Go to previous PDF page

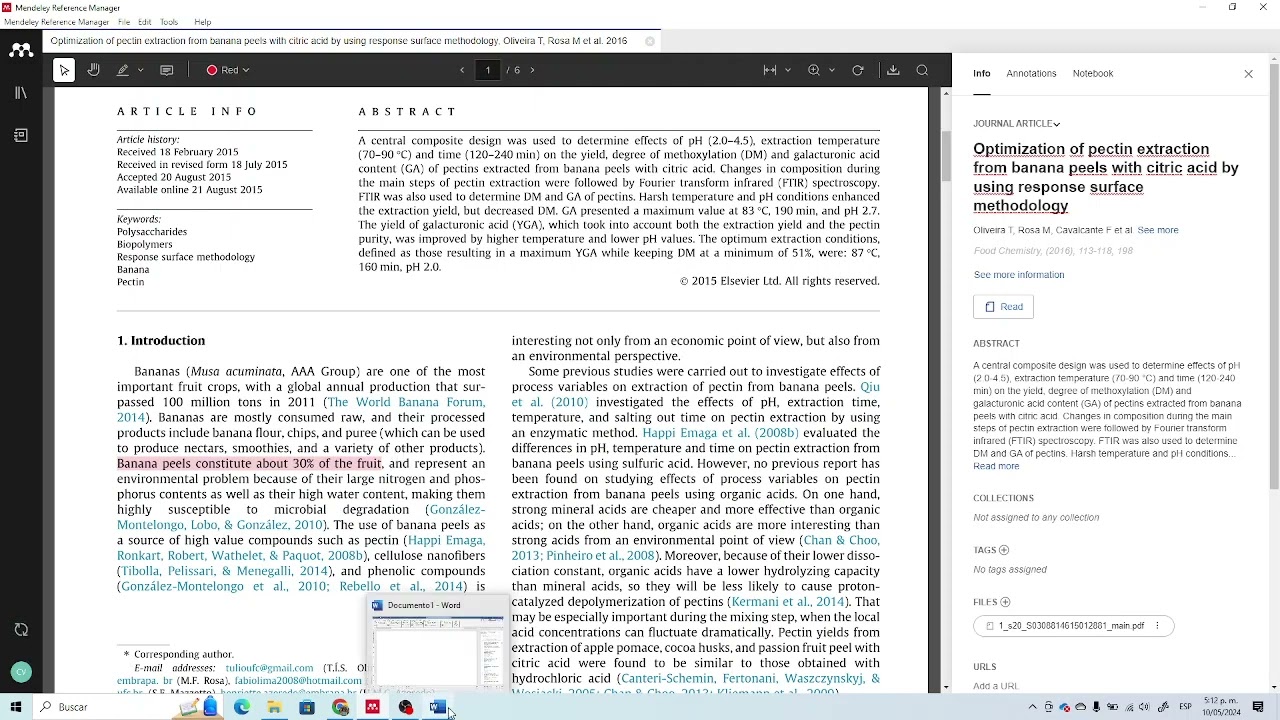(x=462, y=70)
